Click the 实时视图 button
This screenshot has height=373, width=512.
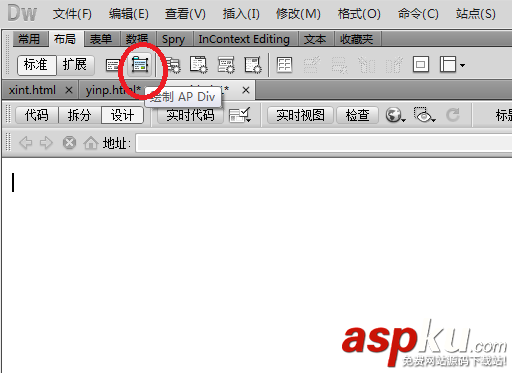coord(300,115)
